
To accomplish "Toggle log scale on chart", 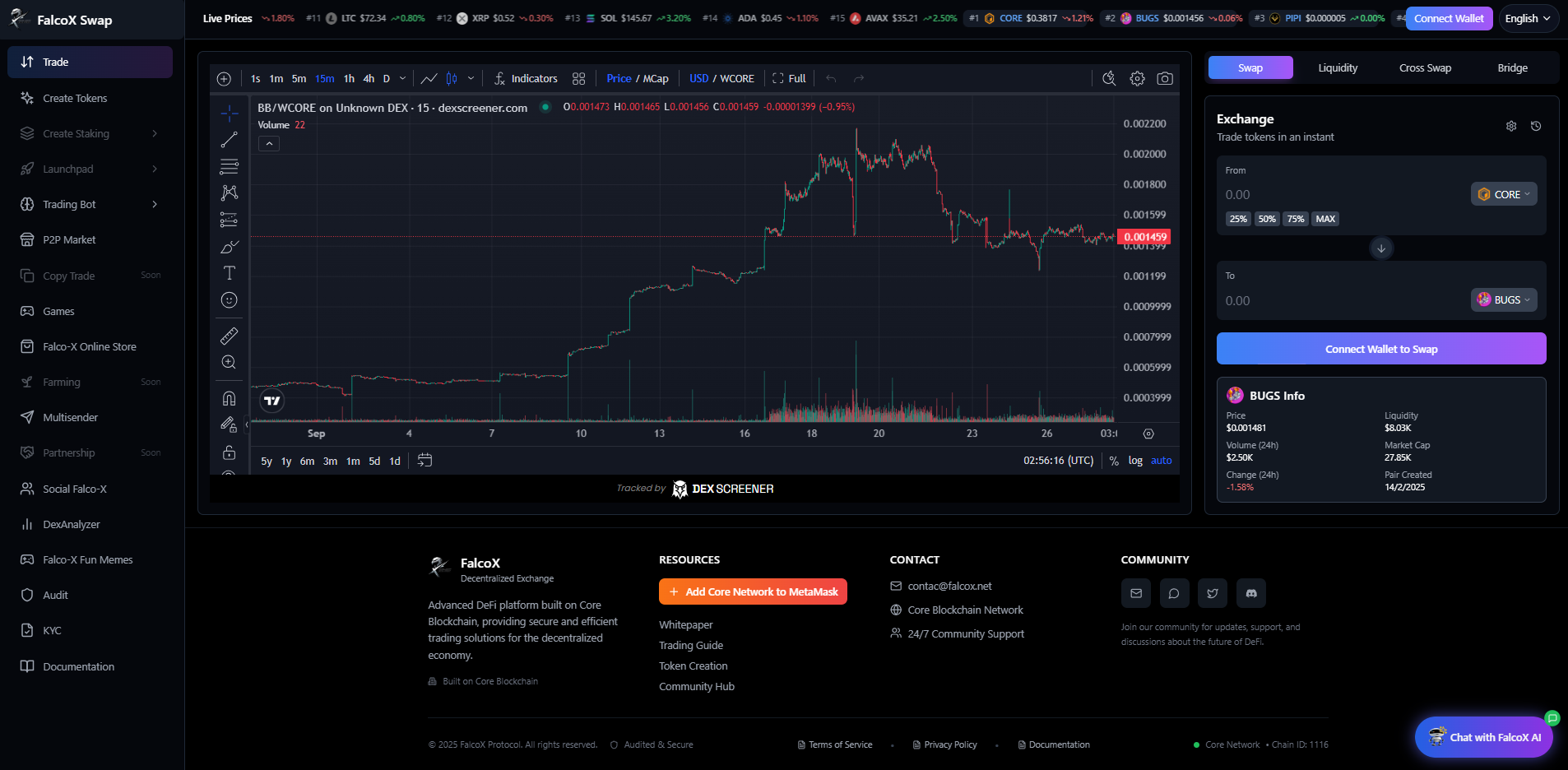I will (x=1135, y=461).
